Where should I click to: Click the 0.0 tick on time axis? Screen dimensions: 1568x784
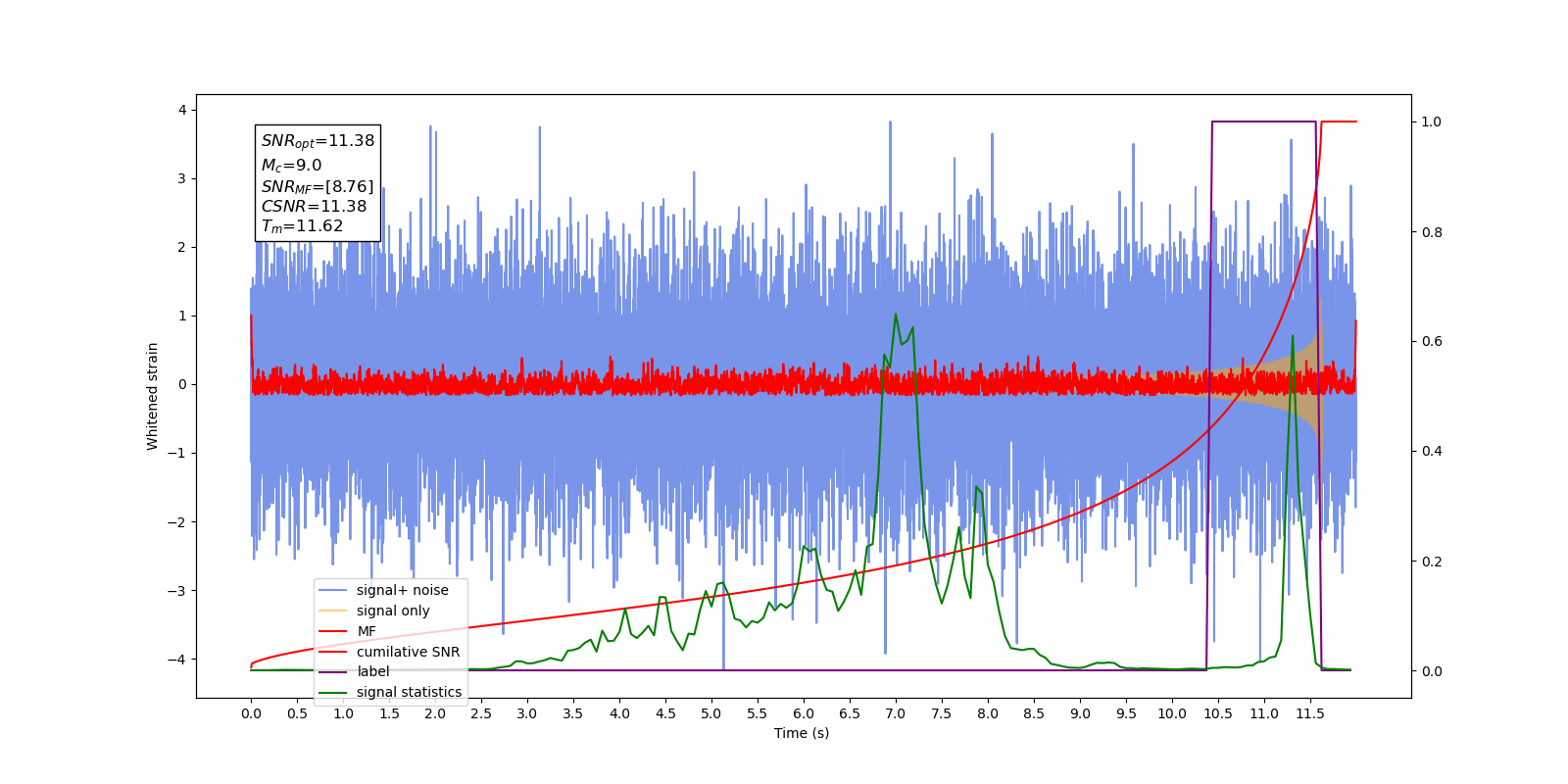251,713
